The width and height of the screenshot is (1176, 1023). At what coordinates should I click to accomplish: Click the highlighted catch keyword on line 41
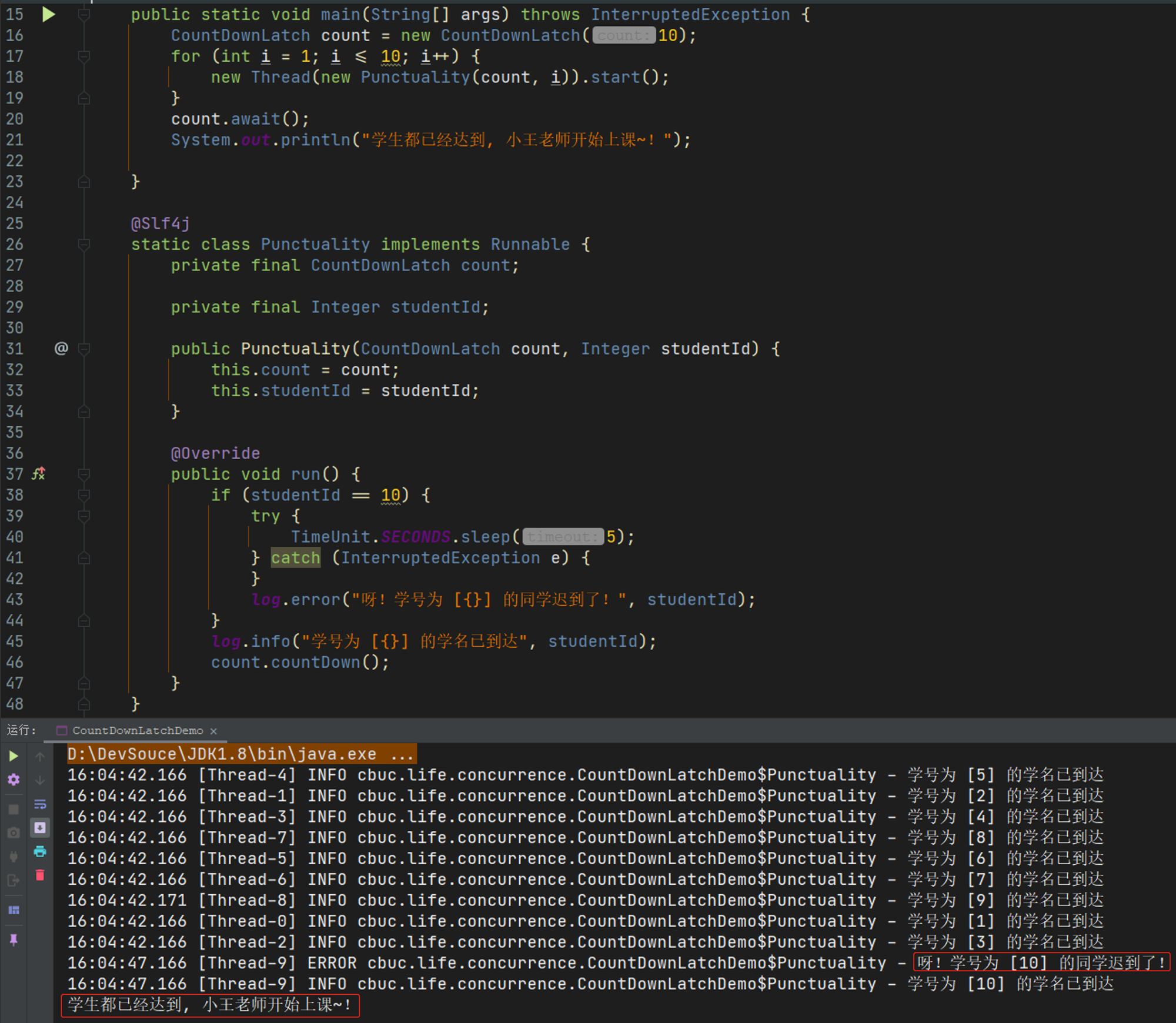point(296,558)
